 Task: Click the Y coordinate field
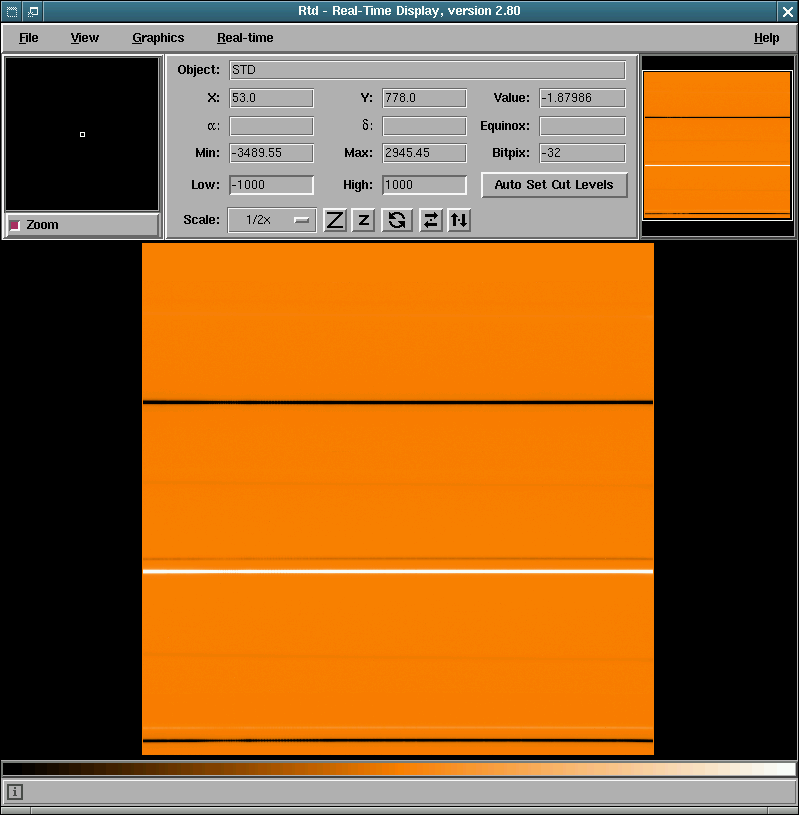click(424, 98)
